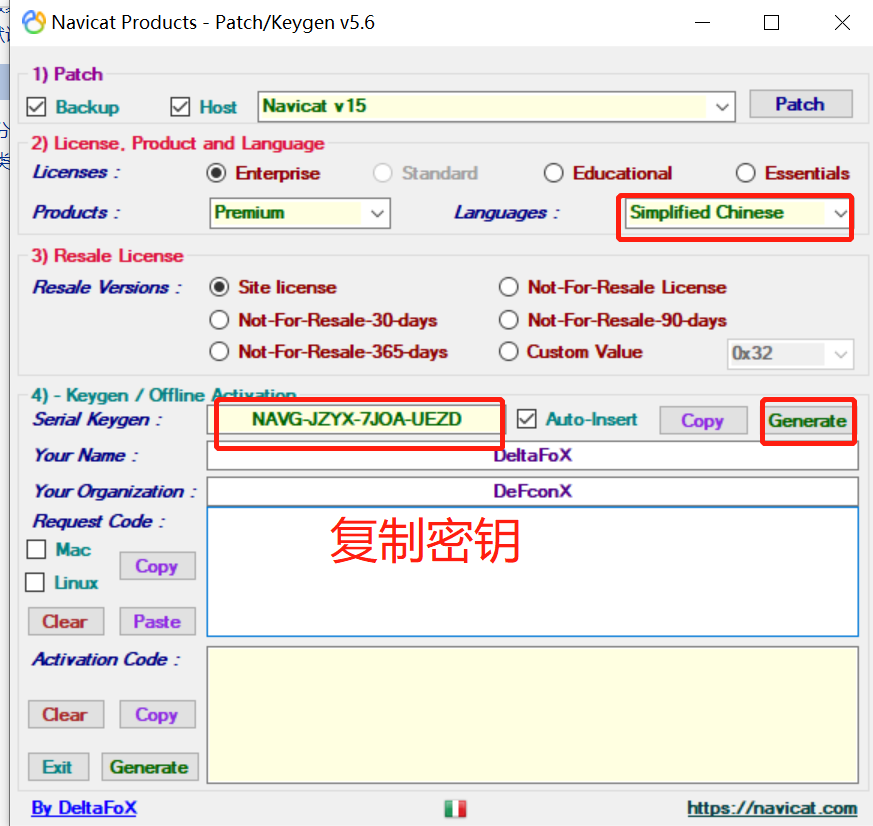The image size is (873, 826).
Task: Select Not-For-Resale-90-days option
Action: (508, 320)
